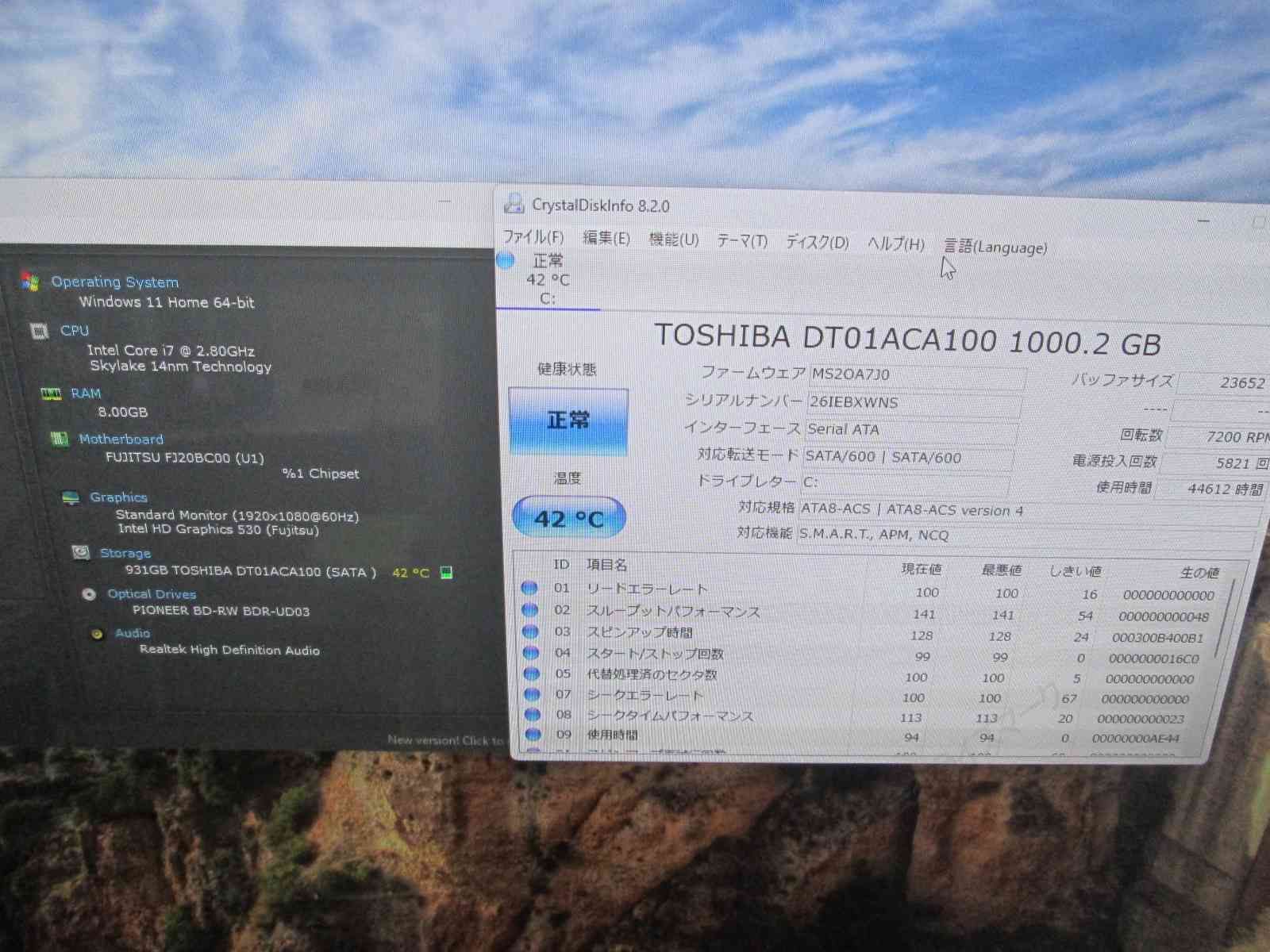
Task: Open the 言語(Language) menu
Action: pyautogui.click(x=995, y=247)
